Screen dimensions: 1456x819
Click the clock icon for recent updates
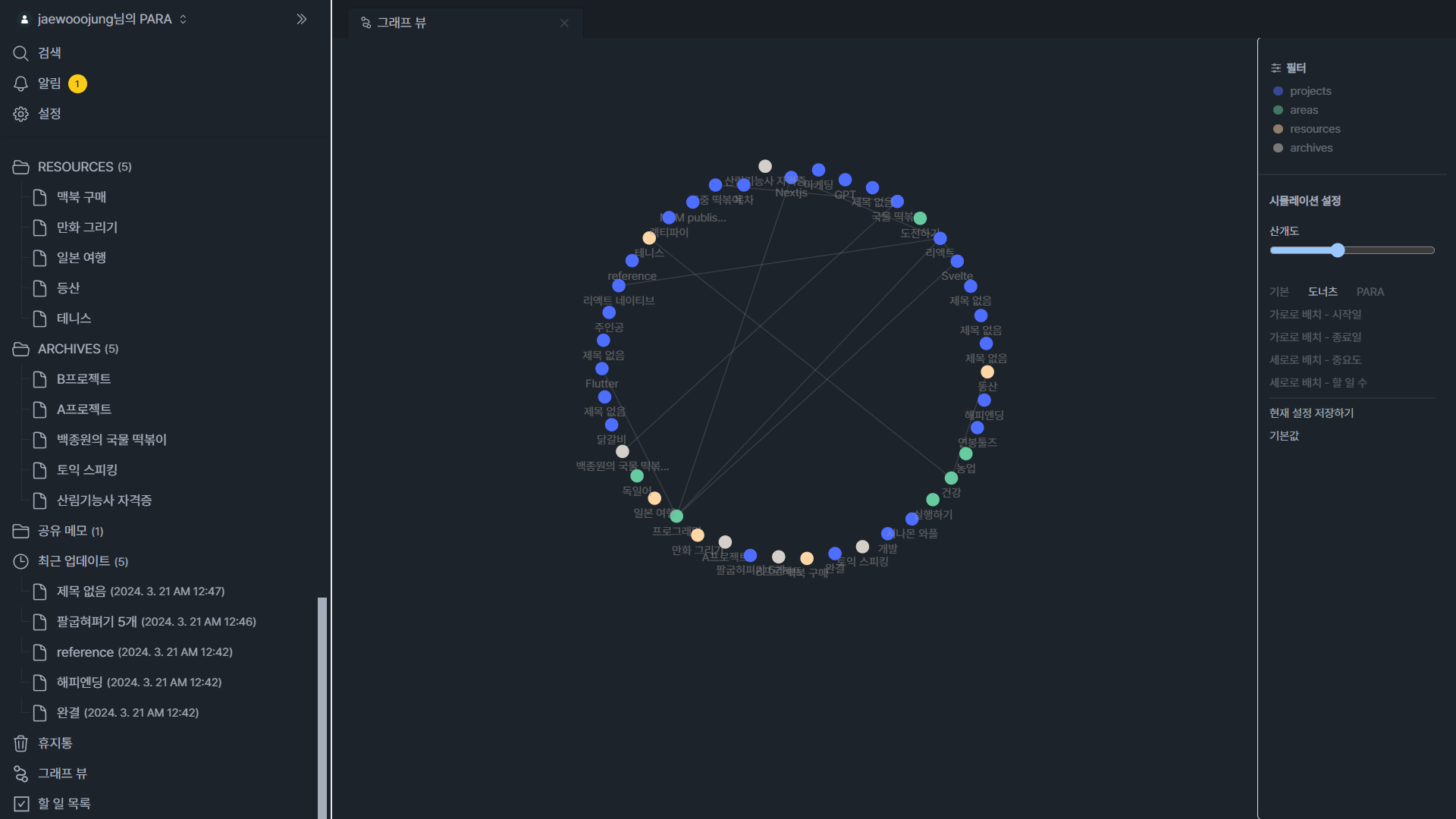point(20,561)
